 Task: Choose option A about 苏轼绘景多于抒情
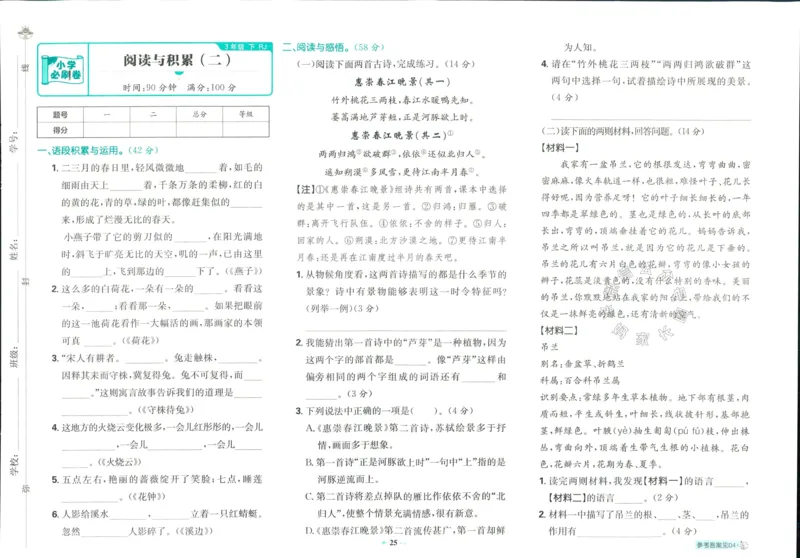point(406,437)
